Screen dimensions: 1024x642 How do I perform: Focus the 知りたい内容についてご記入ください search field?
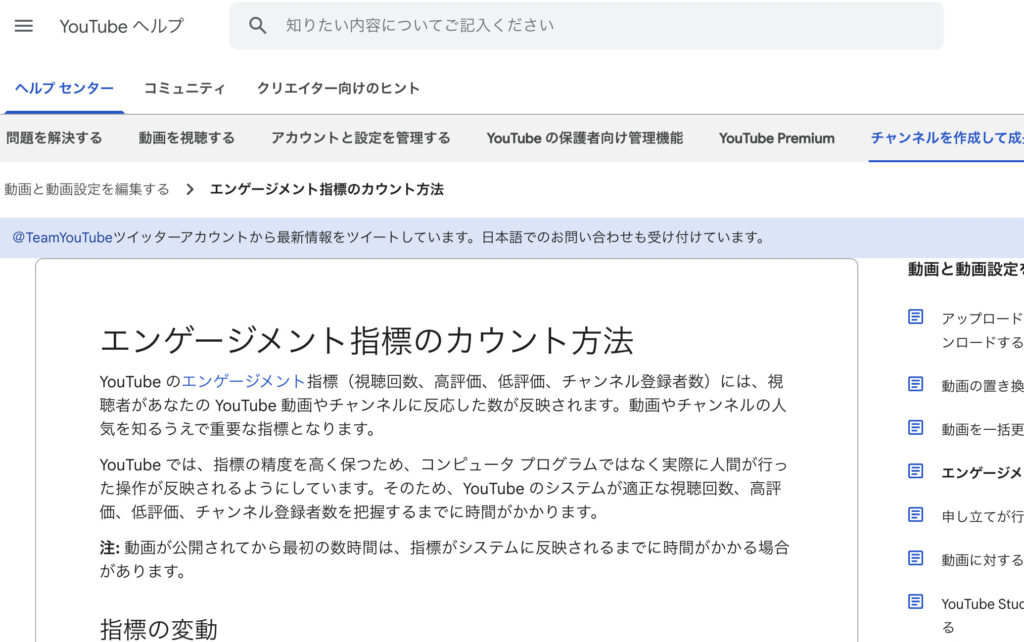[x=586, y=25]
